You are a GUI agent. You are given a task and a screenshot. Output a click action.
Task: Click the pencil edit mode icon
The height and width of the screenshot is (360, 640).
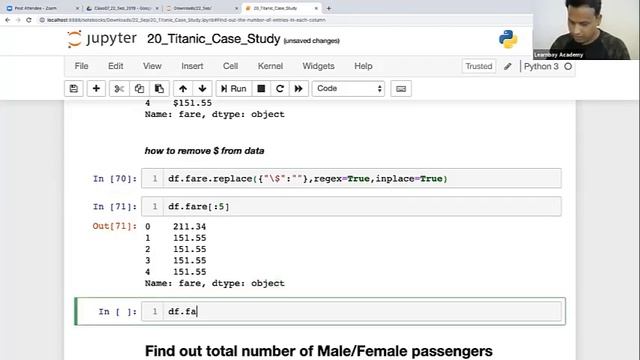[508, 66]
